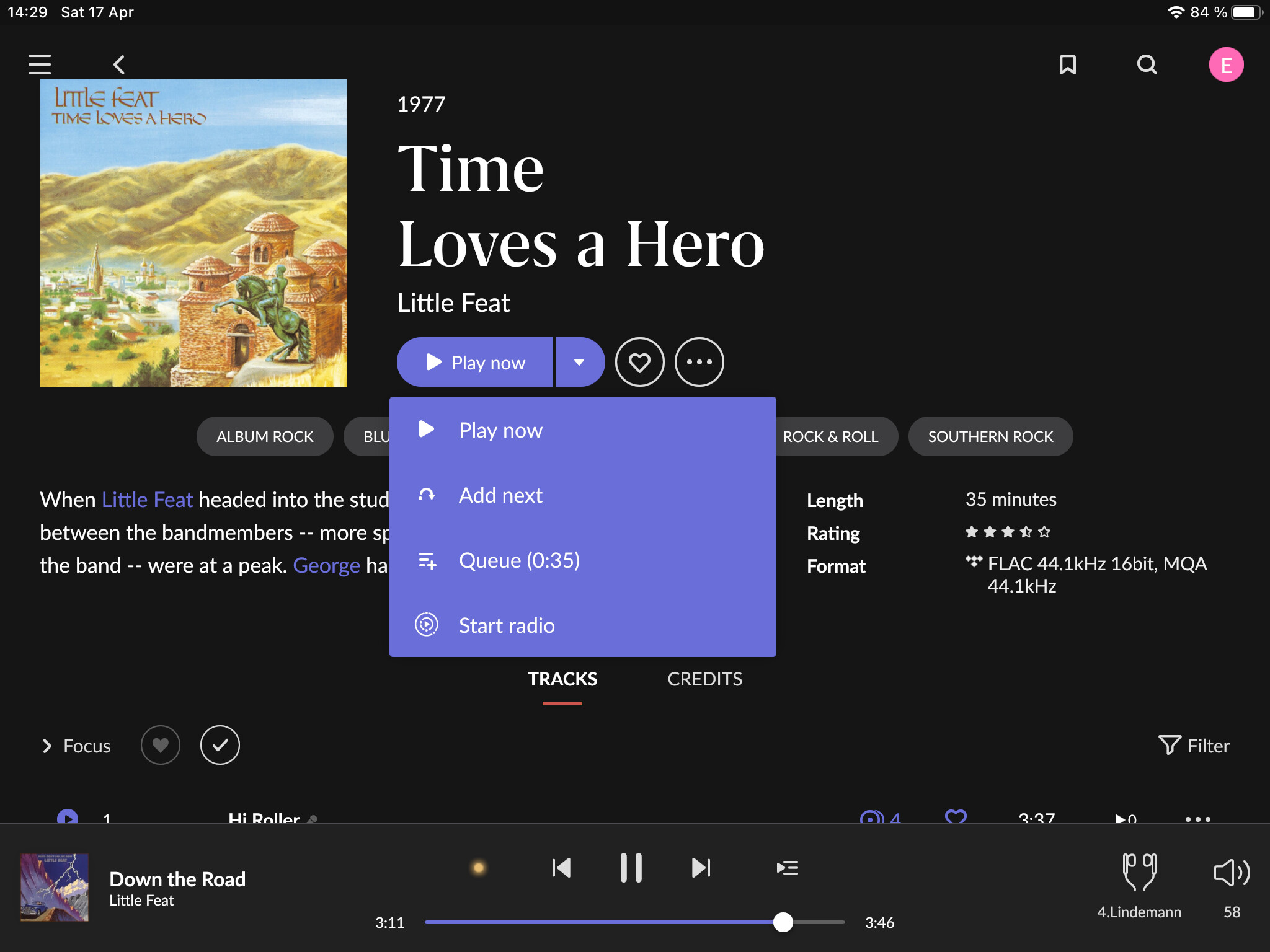Image resolution: width=1270 pixels, height=952 pixels.
Task: Open the queue list icon
Action: coord(787,868)
